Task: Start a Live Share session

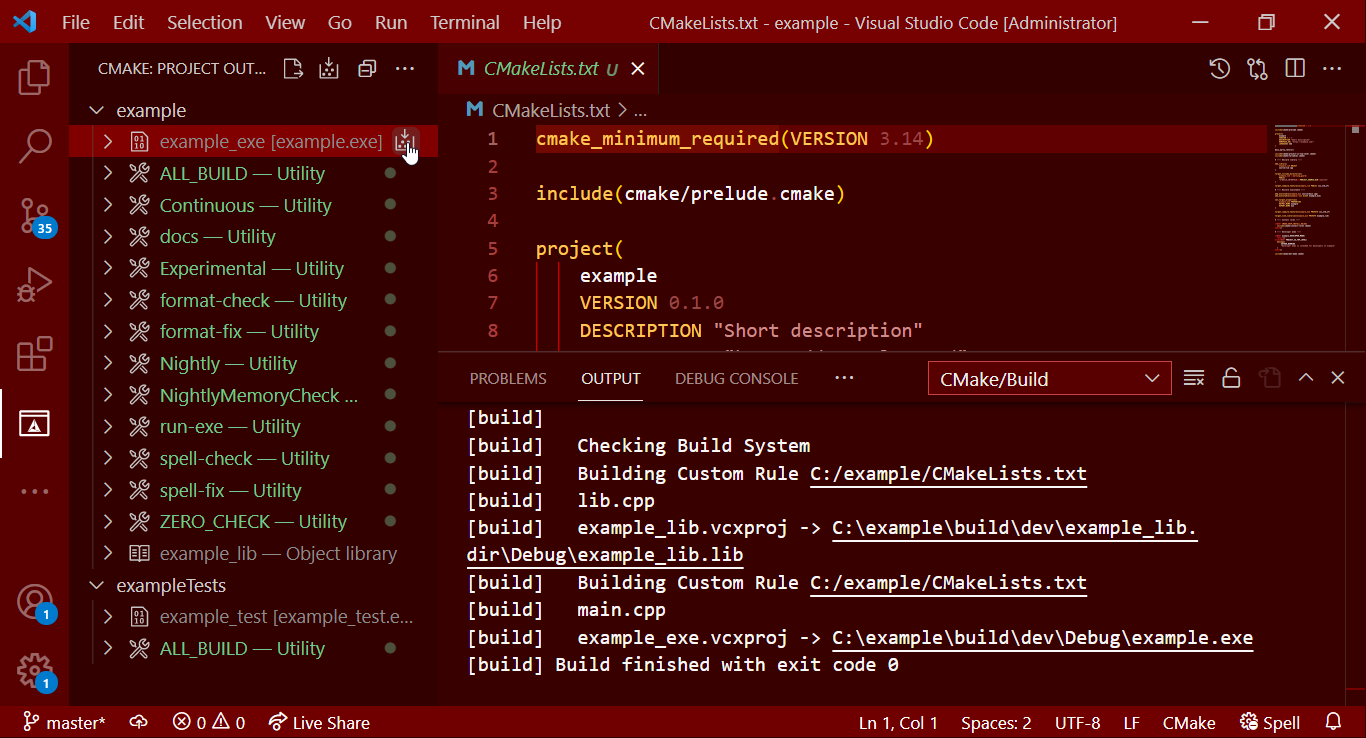Action: tap(319, 722)
